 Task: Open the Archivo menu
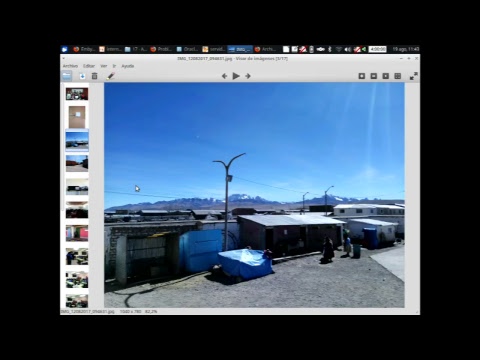point(70,66)
